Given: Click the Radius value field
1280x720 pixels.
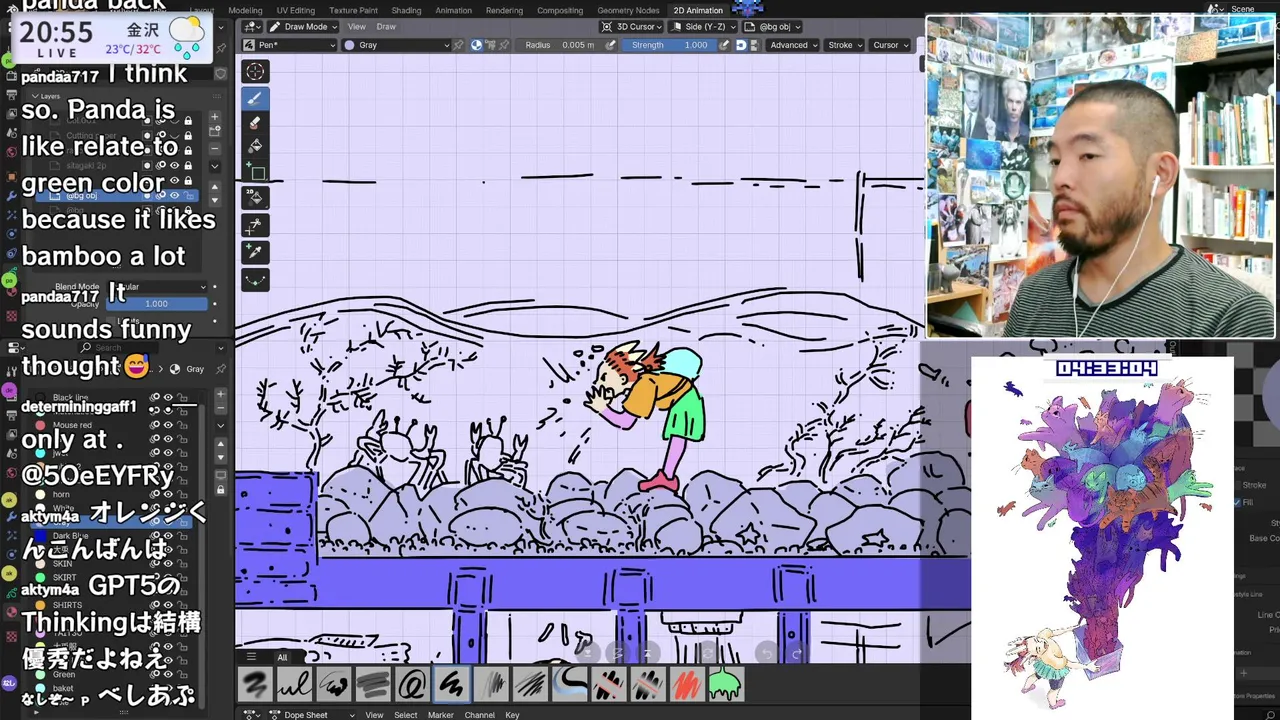Looking at the screenshot, I should point(560,45).
